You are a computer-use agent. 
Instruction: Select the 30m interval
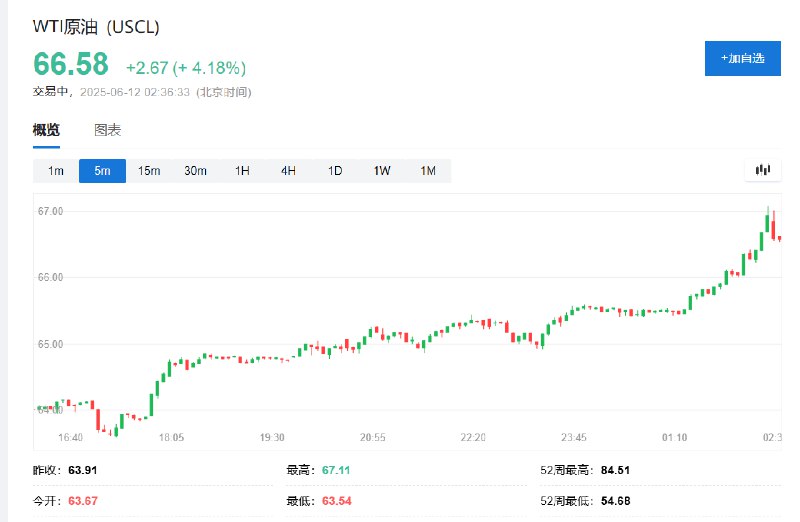pos(195,171)
